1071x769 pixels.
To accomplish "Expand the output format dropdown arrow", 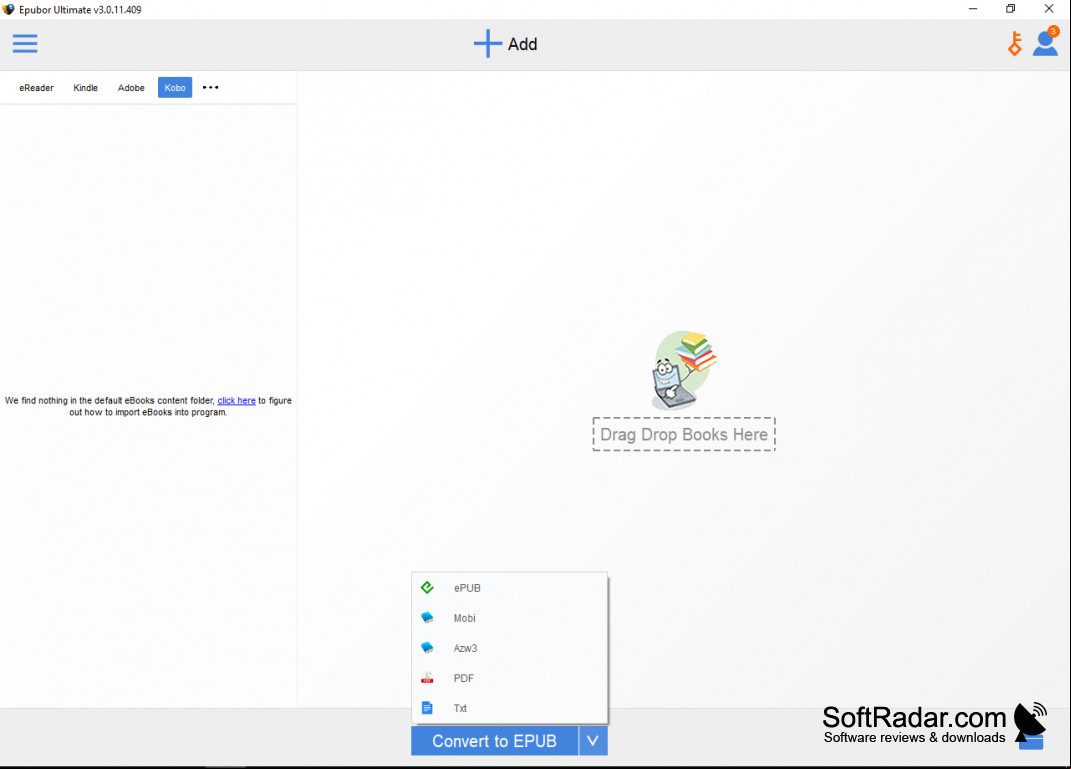I will point(593,741).
